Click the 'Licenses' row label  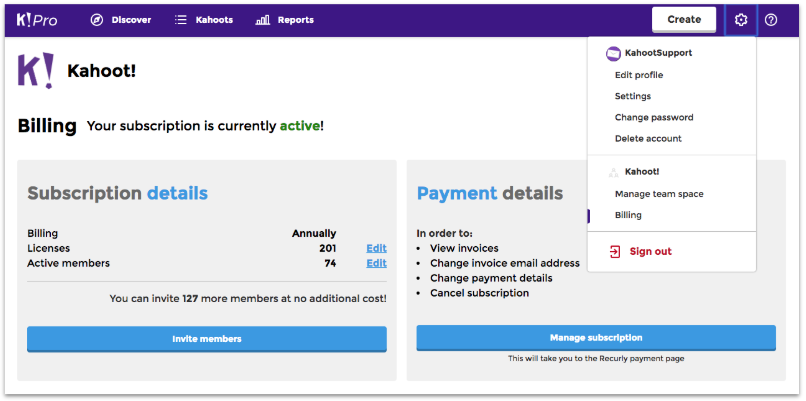48,248
